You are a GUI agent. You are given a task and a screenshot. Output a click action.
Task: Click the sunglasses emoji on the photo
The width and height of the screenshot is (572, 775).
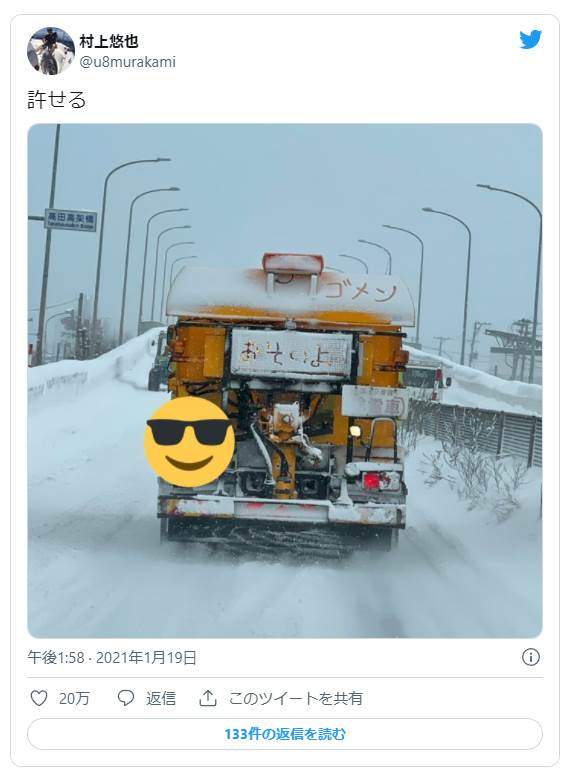coord(190,442)
